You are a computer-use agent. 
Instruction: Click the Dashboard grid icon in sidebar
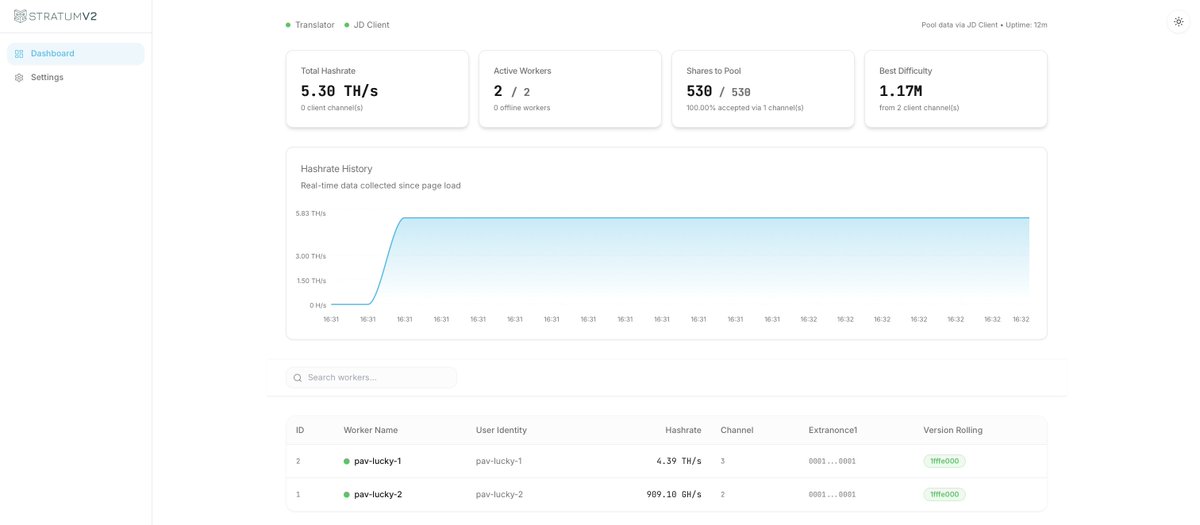click(x=19, y=54)
